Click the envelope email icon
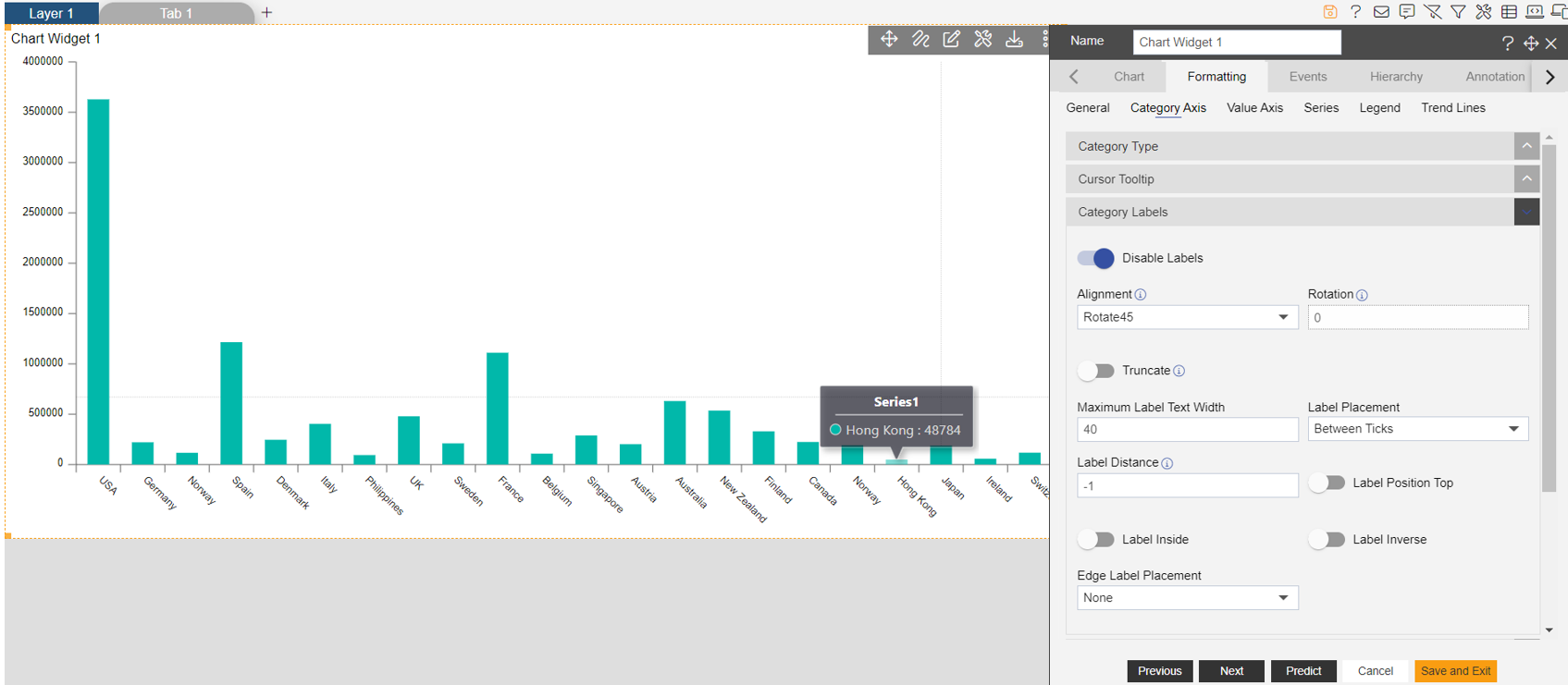 pos(1381,12)
